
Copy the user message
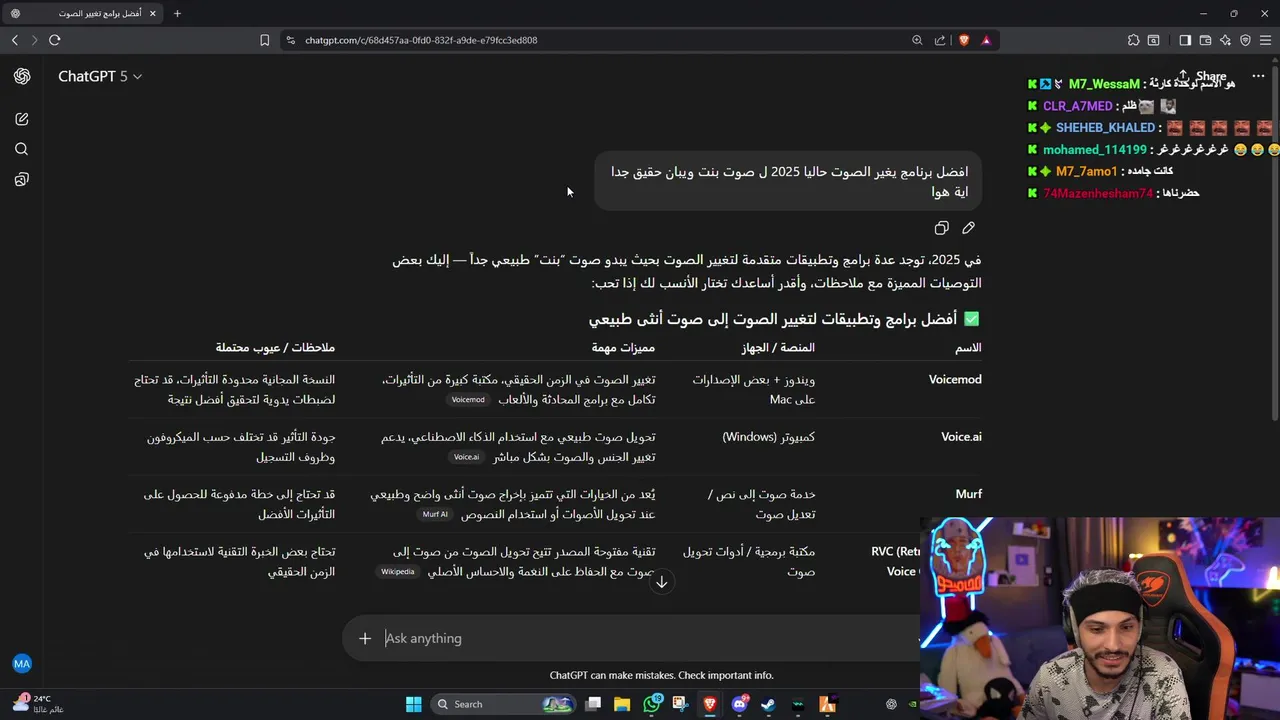[x=941, y=228]
